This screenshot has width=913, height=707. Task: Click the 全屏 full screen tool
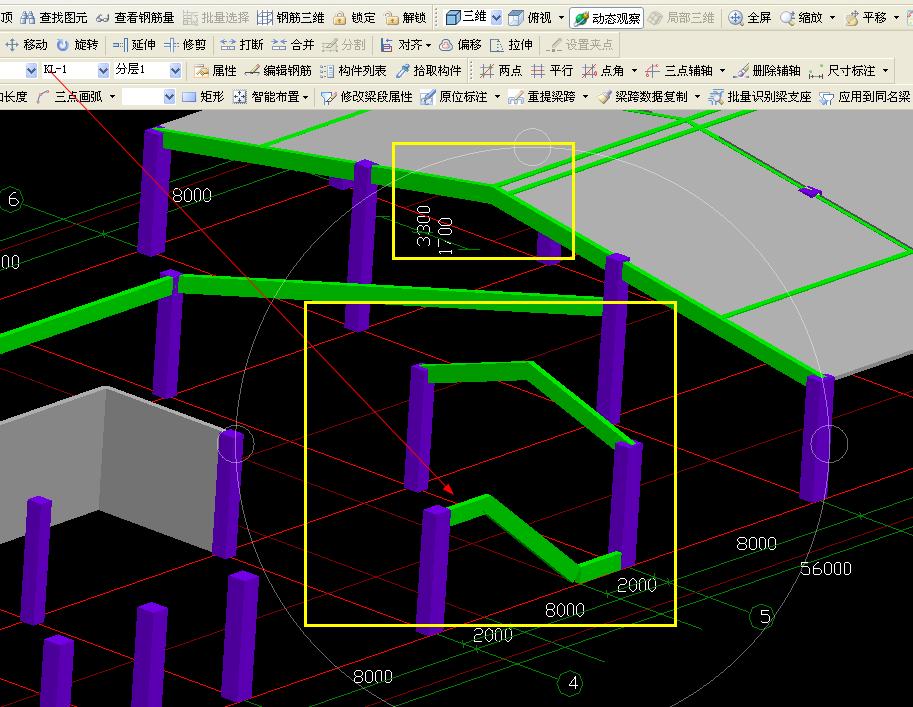click(x=749, y=18)
